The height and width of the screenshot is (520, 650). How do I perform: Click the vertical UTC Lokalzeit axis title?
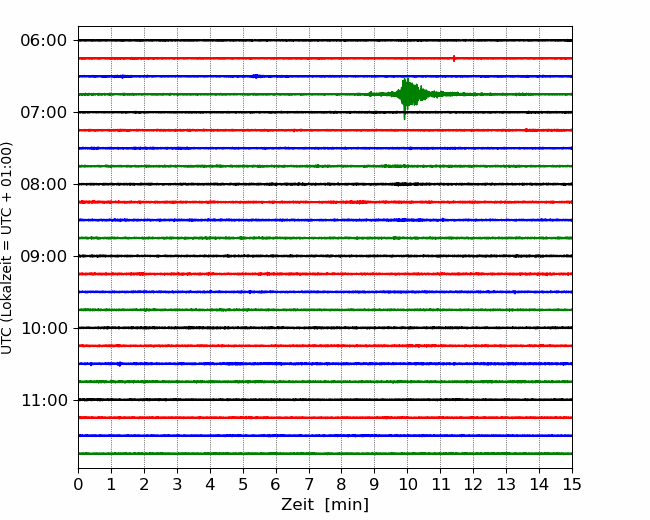[7, 248]
